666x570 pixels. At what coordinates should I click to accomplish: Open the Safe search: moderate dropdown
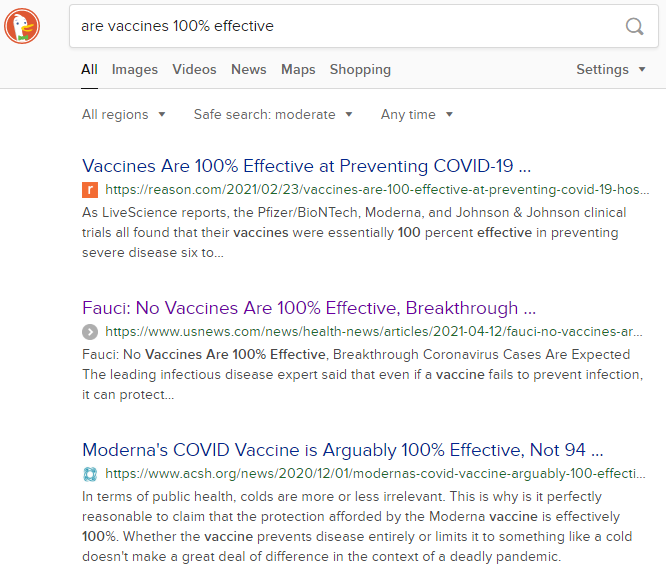[273, 114]
